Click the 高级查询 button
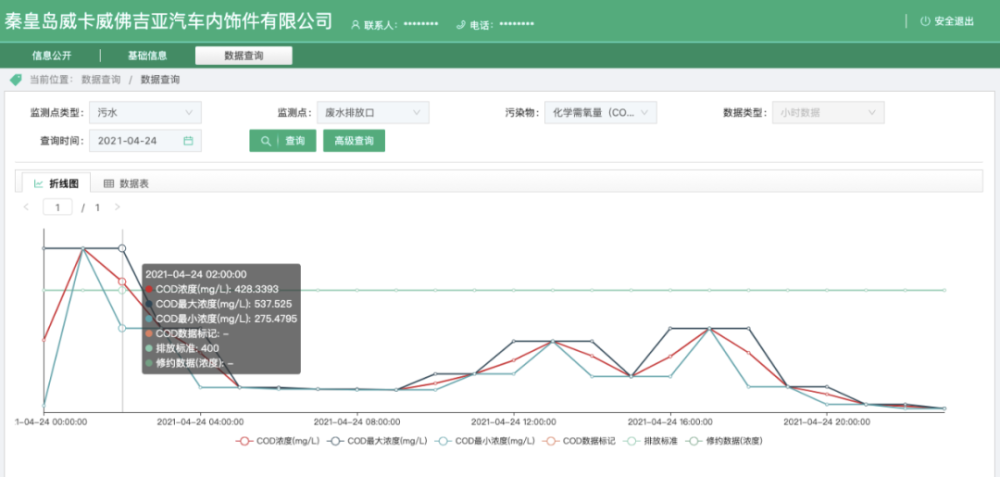Viewport: 1000px width, 477px height. tap(353, 141)
